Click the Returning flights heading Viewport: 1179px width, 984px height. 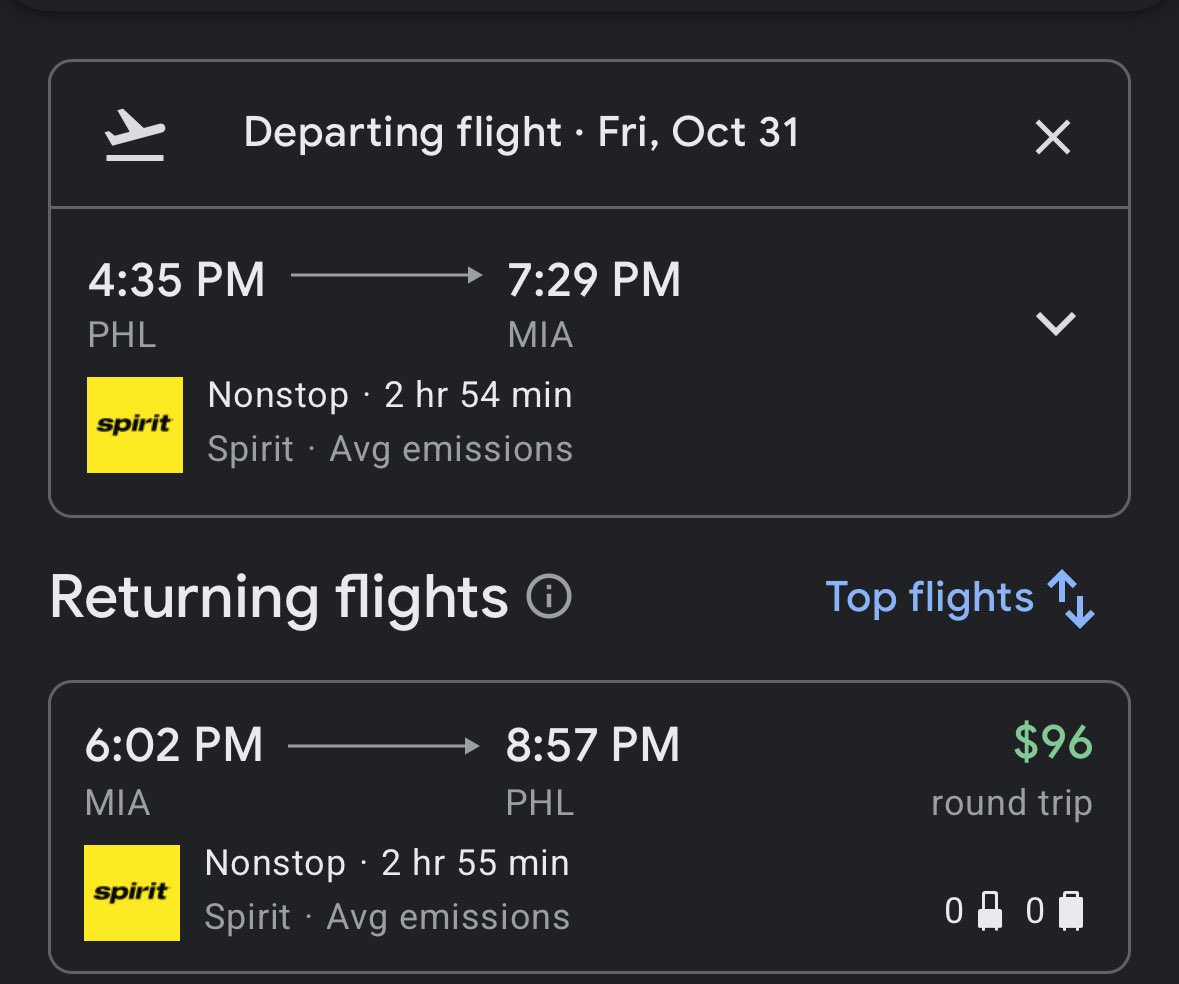point(279,598)
